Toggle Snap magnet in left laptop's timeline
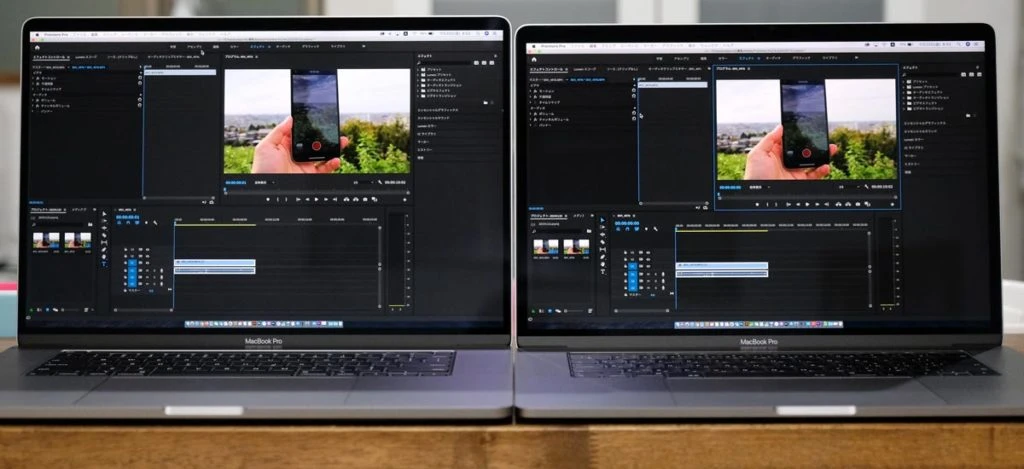This screenshot has width=1024, height=469. (128, 223)
